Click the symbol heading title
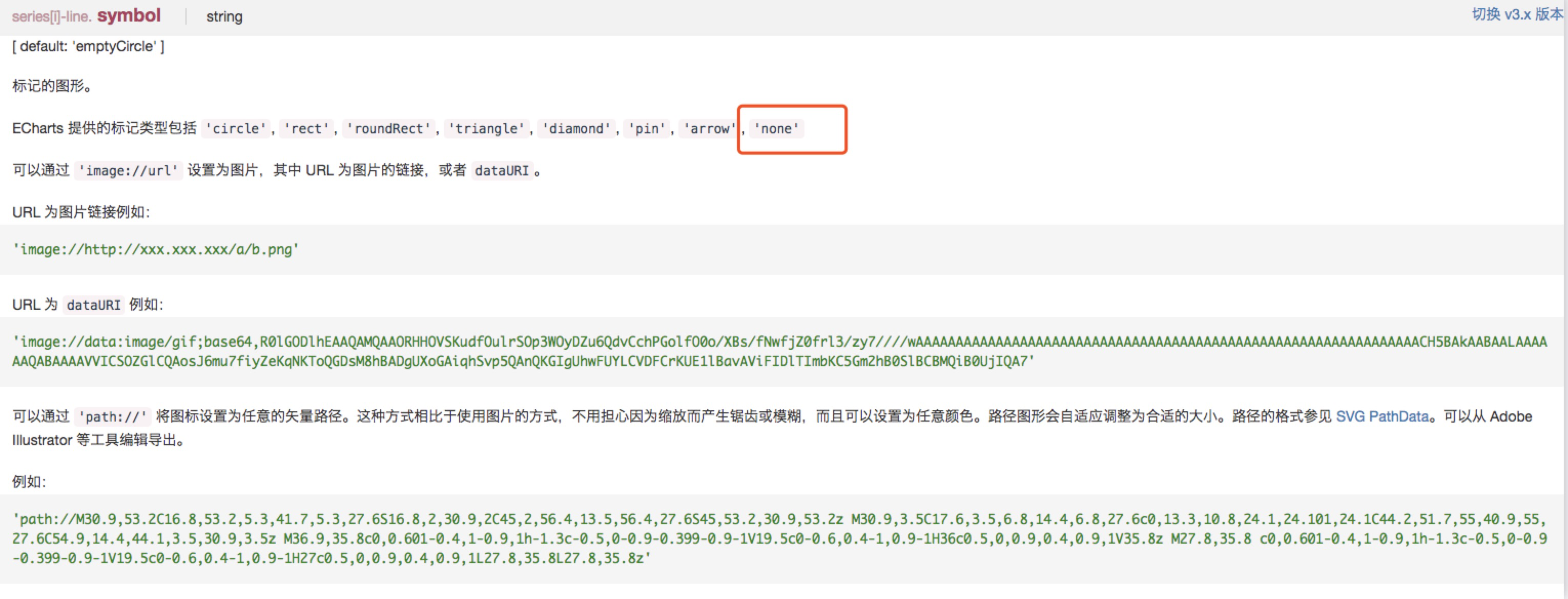 [129, 15]
